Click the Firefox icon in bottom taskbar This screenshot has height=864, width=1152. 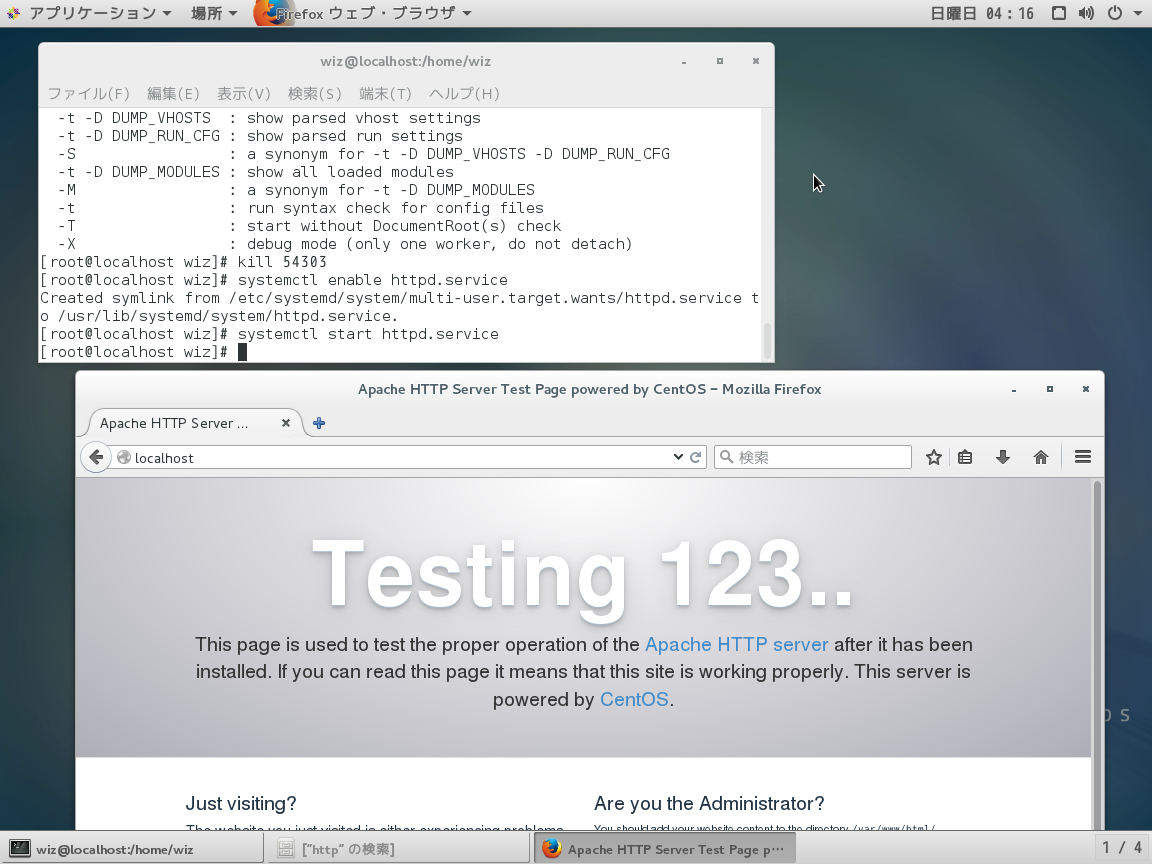(x=552, y=849)
